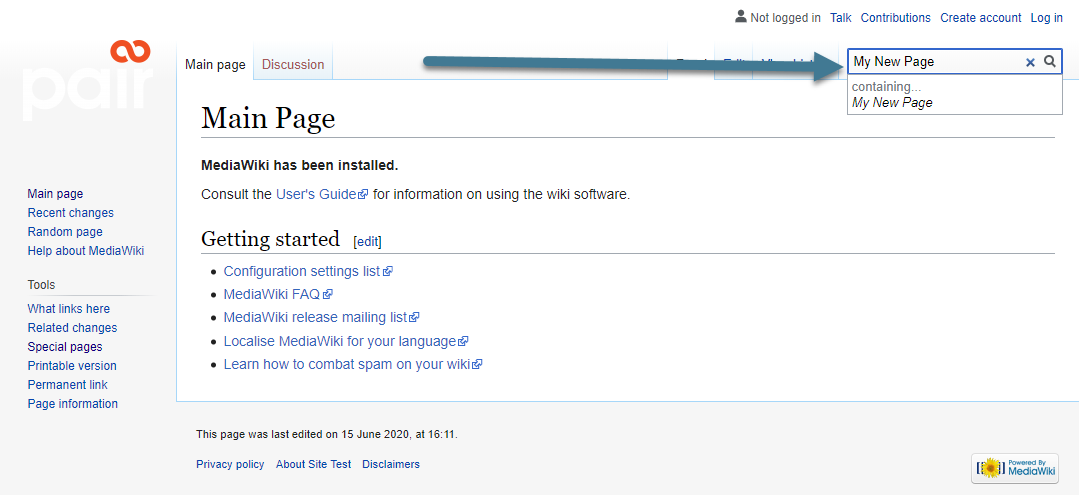Open the User's Guide link
This screenshot has width=1079, height=495.
(x=316, y=194)
